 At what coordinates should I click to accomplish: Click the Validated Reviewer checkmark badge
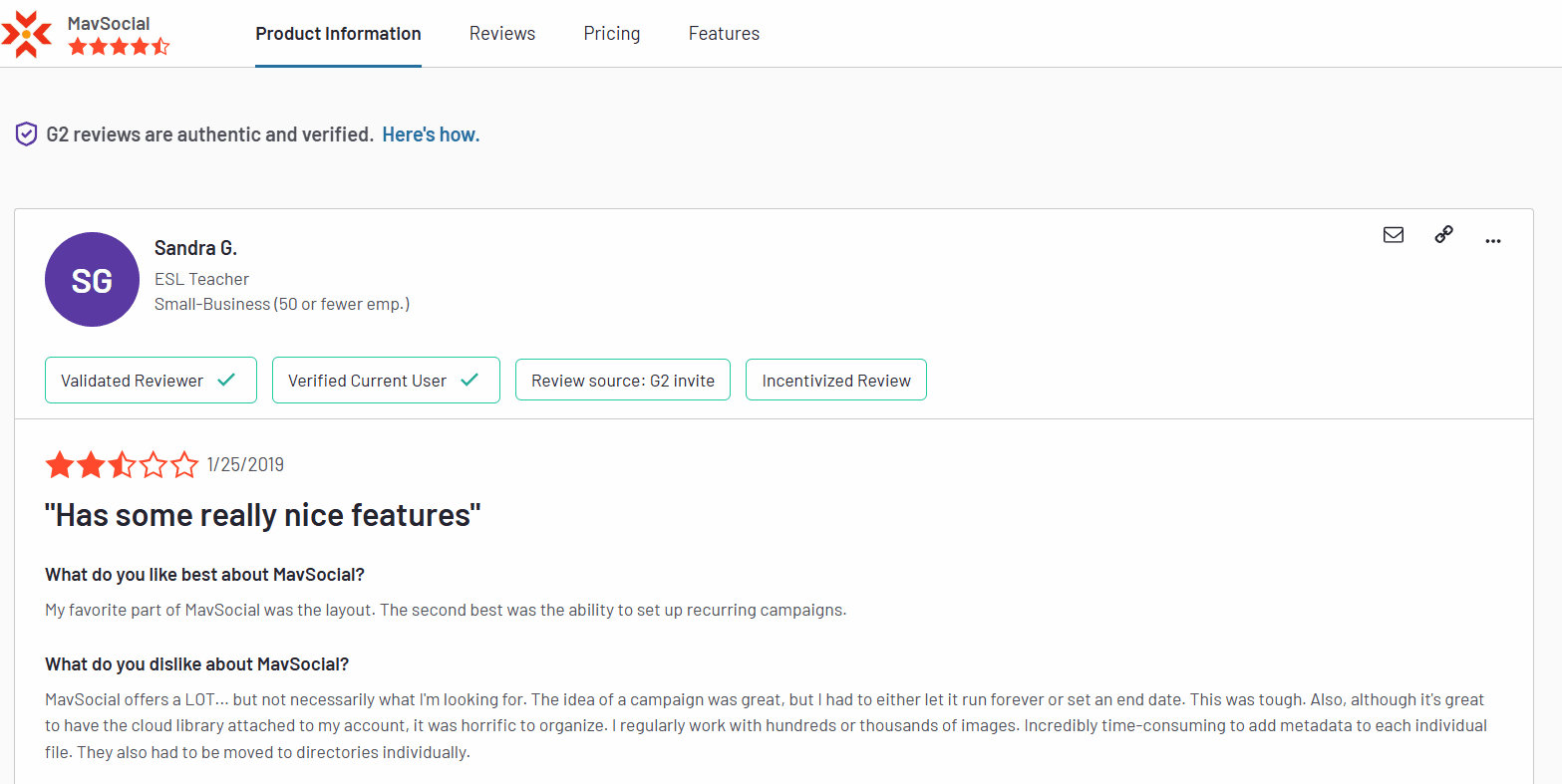point(151,381)
